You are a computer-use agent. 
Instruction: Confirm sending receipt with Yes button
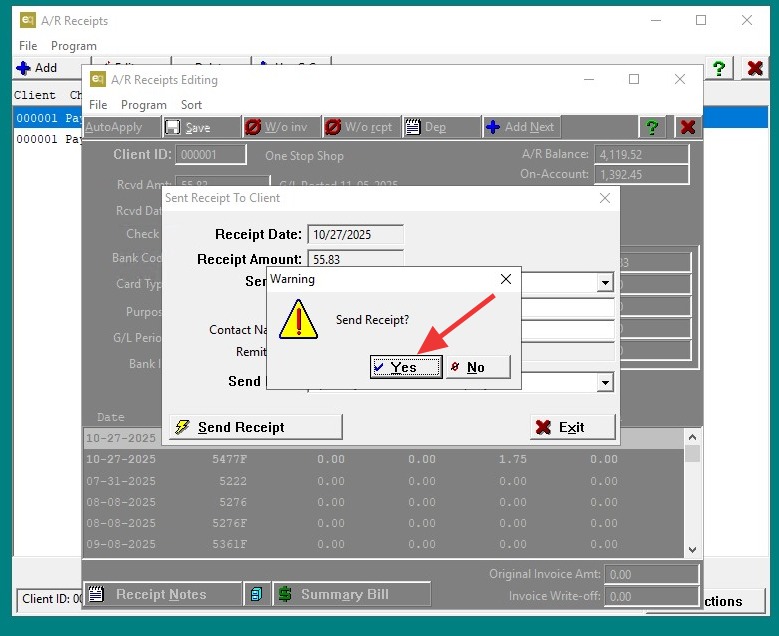click(x=406, y=367)
